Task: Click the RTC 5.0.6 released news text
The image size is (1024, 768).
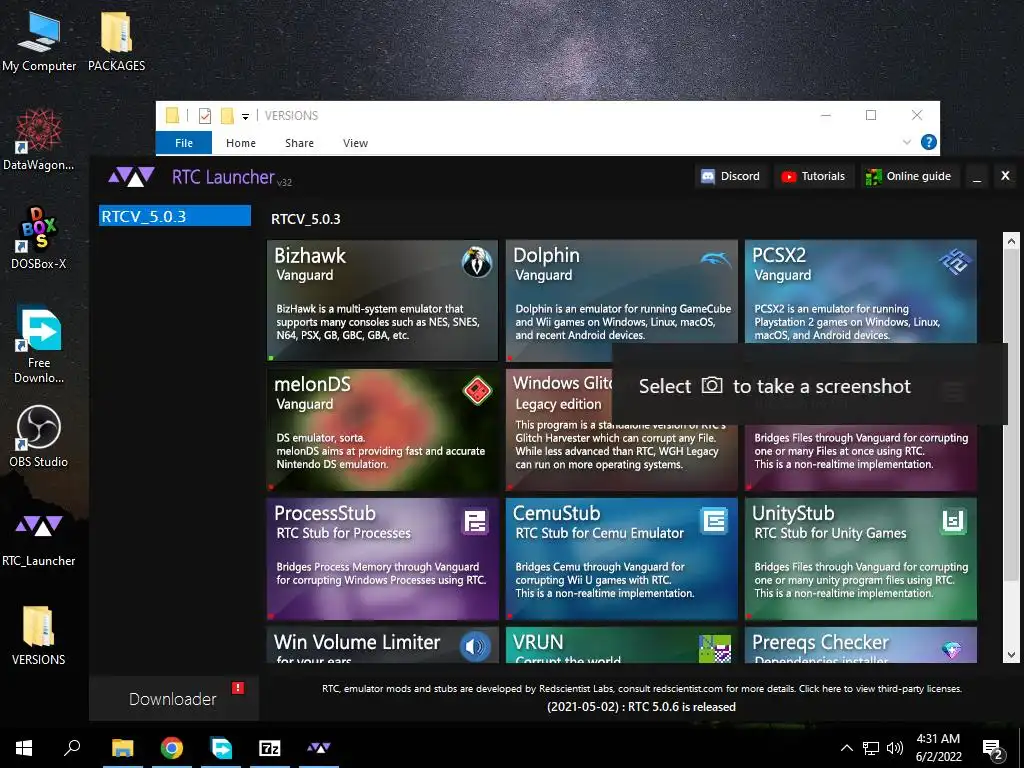Action: (x=641, y=707)
